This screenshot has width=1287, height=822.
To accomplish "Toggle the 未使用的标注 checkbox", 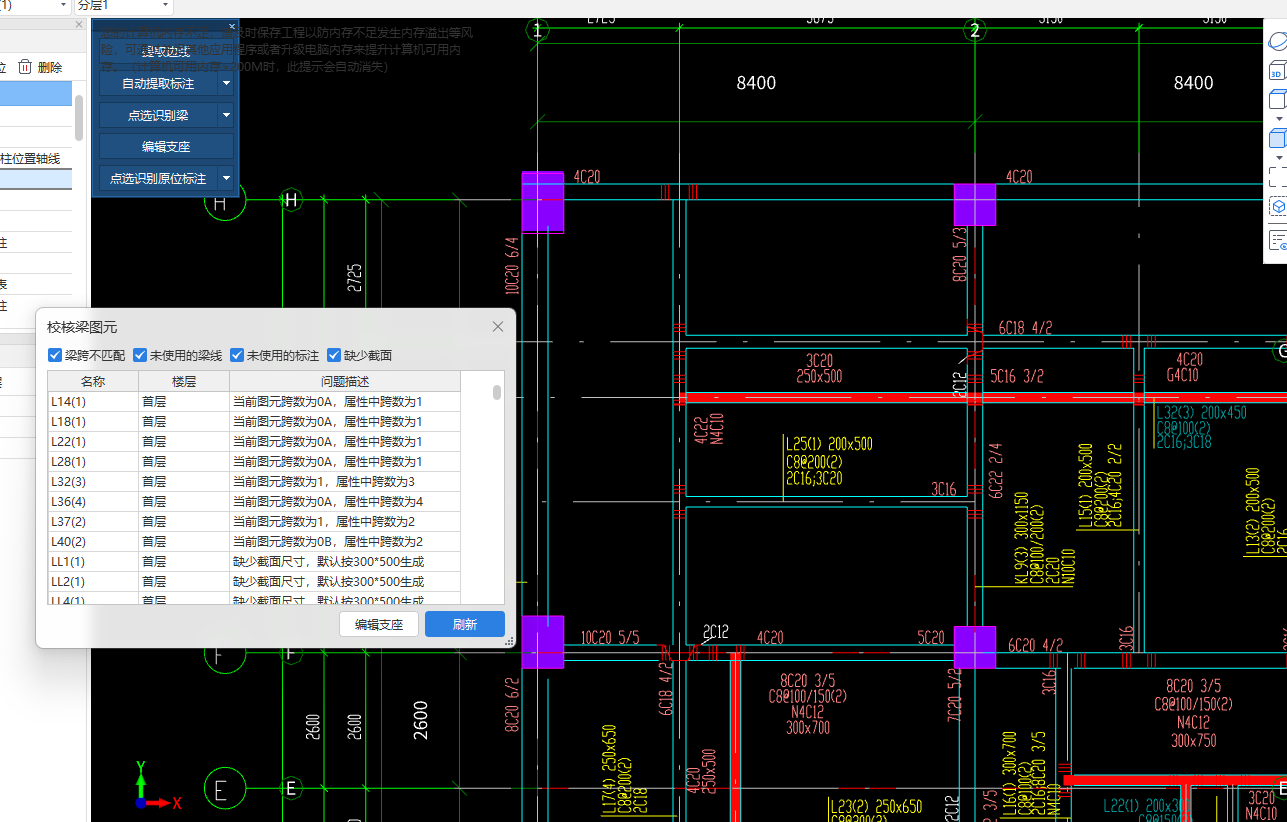I will click(237, 355).
